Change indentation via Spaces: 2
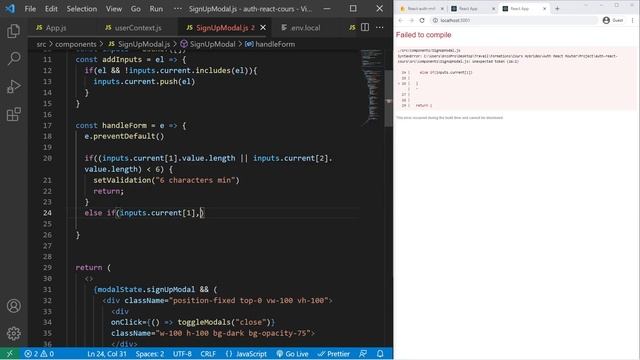Viewport: 640px width, 360px height. (x=150, y=354)
